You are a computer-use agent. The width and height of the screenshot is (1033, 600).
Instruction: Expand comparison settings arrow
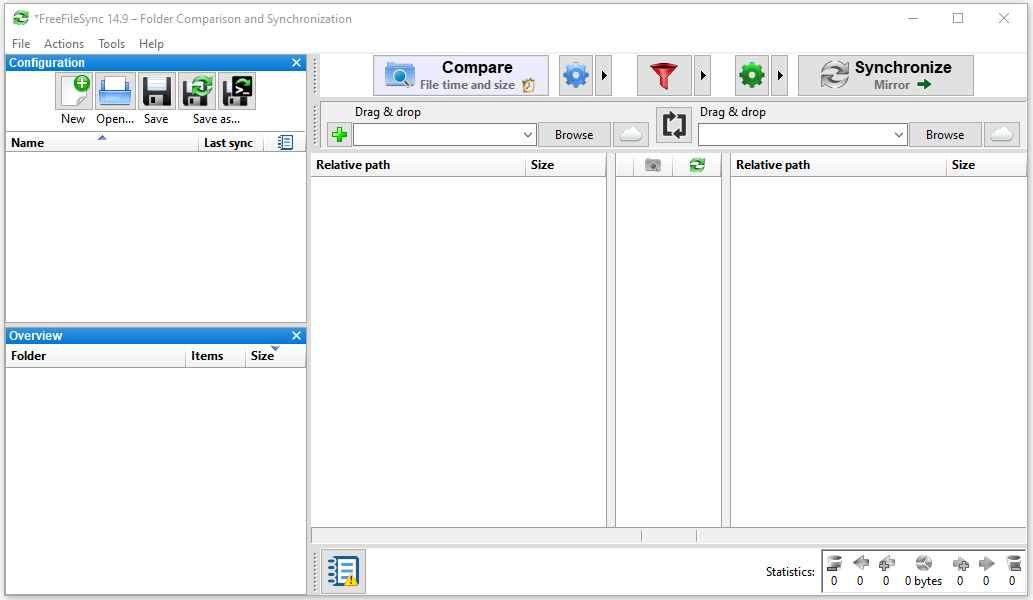click(604, 75)
